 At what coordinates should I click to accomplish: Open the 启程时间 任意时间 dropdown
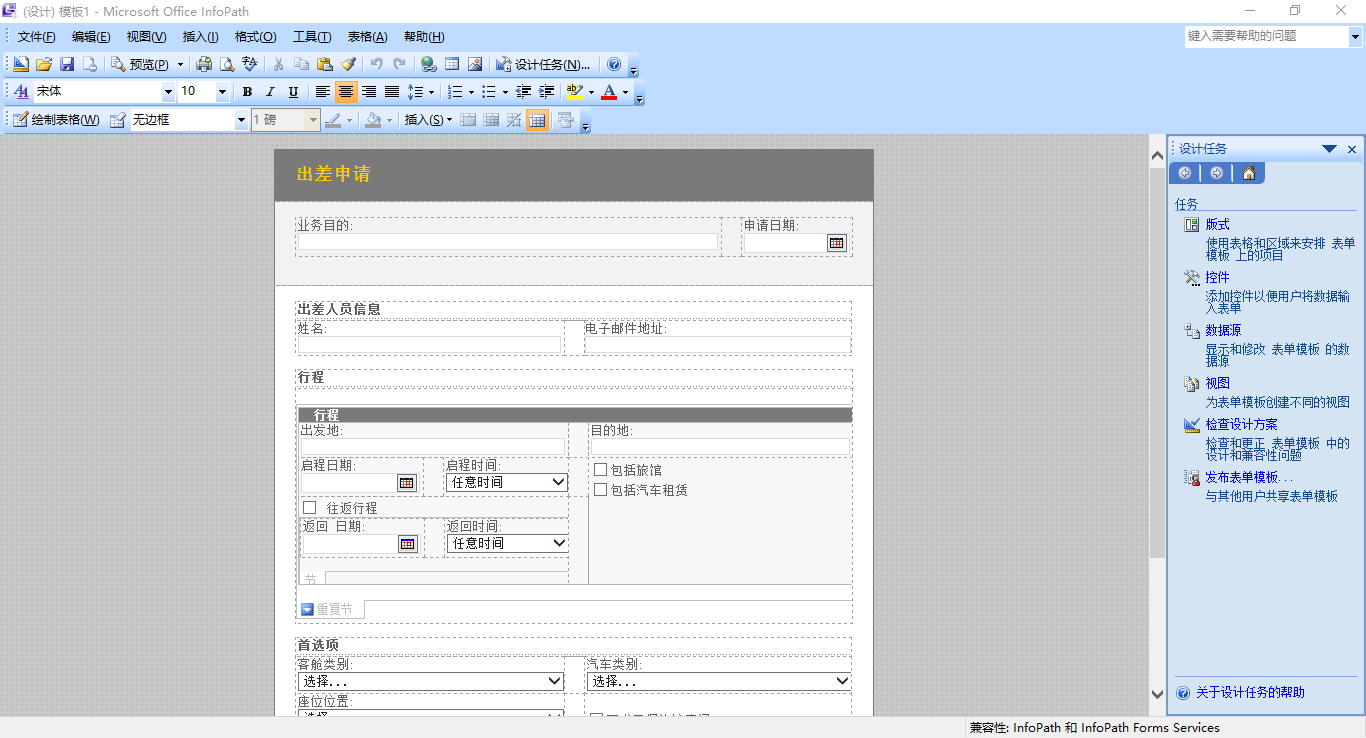(559, 482)
